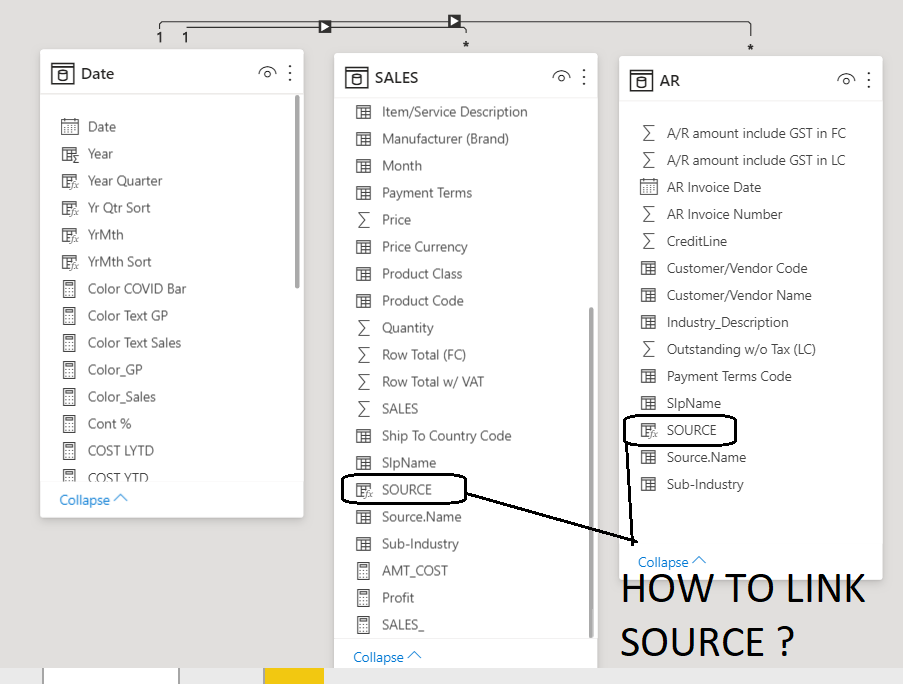Select Customer/Vendor Name field
The image size is (903, 684).
point(739,295)
